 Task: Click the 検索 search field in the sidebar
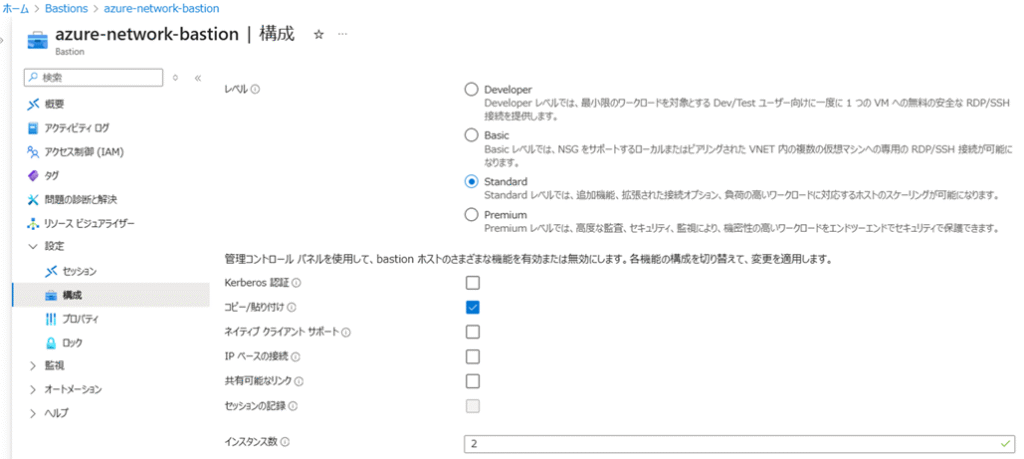point(93,78)
